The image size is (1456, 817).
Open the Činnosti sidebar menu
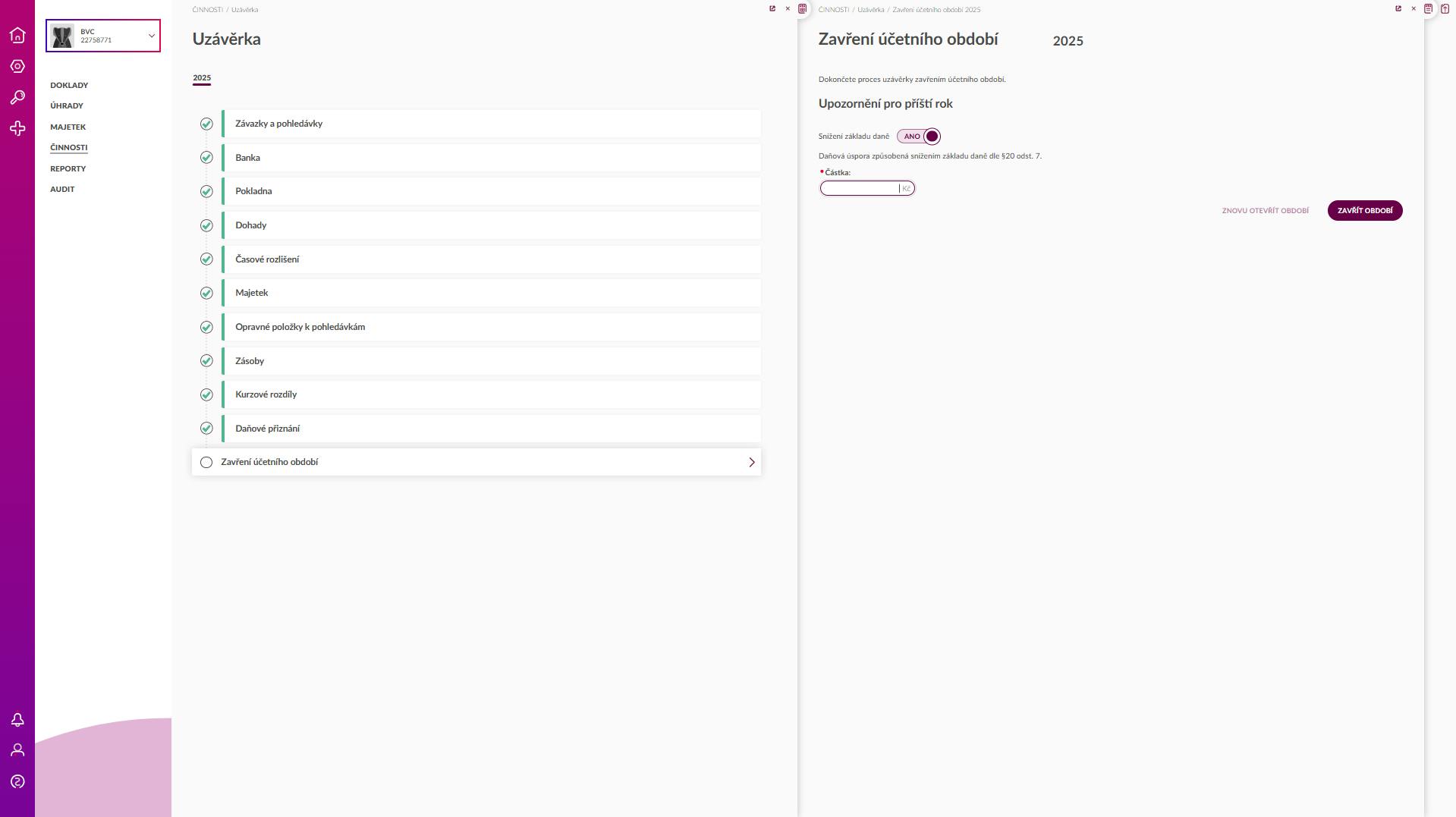[x=69, y=147]
